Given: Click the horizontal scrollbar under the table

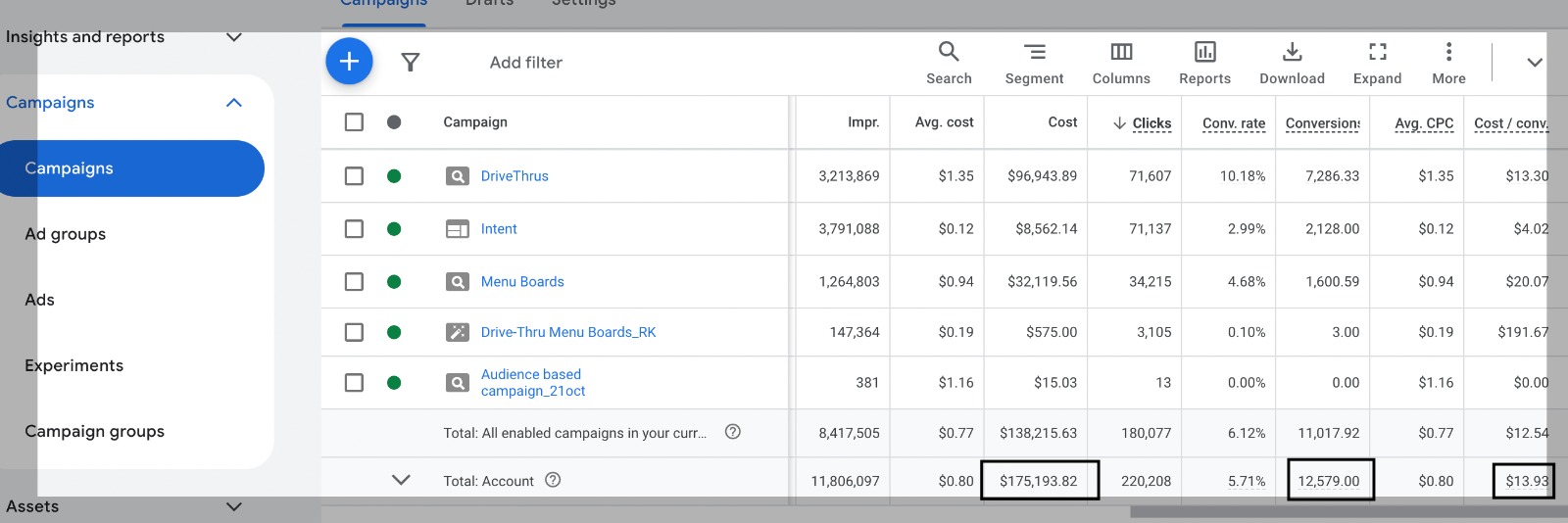Looking at the screenshot, I should coord(1348,512).
